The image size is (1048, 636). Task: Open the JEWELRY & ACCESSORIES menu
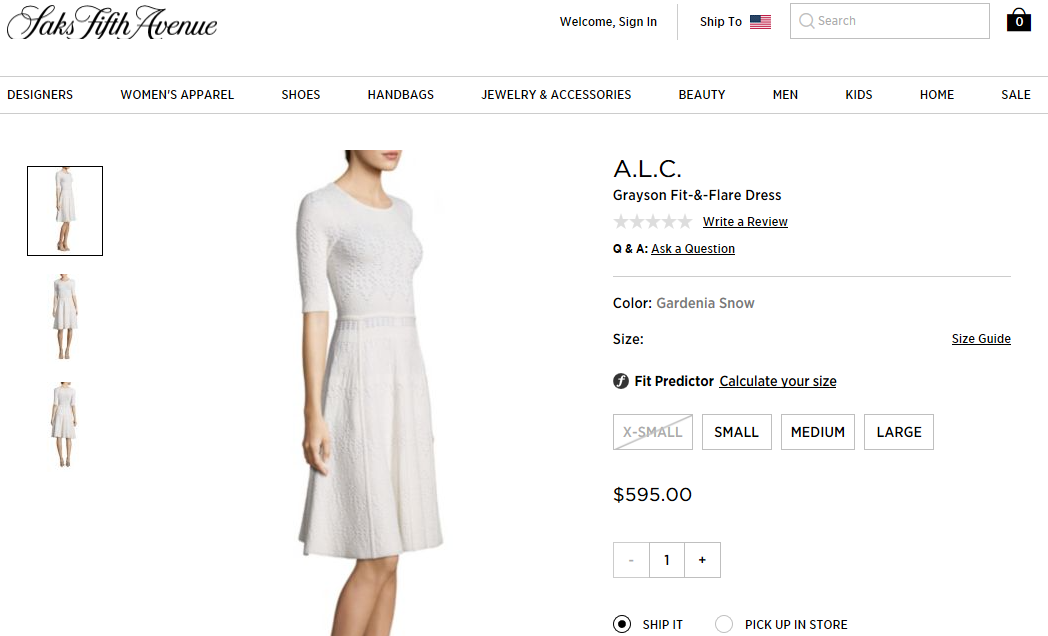(x=556, y=95)
